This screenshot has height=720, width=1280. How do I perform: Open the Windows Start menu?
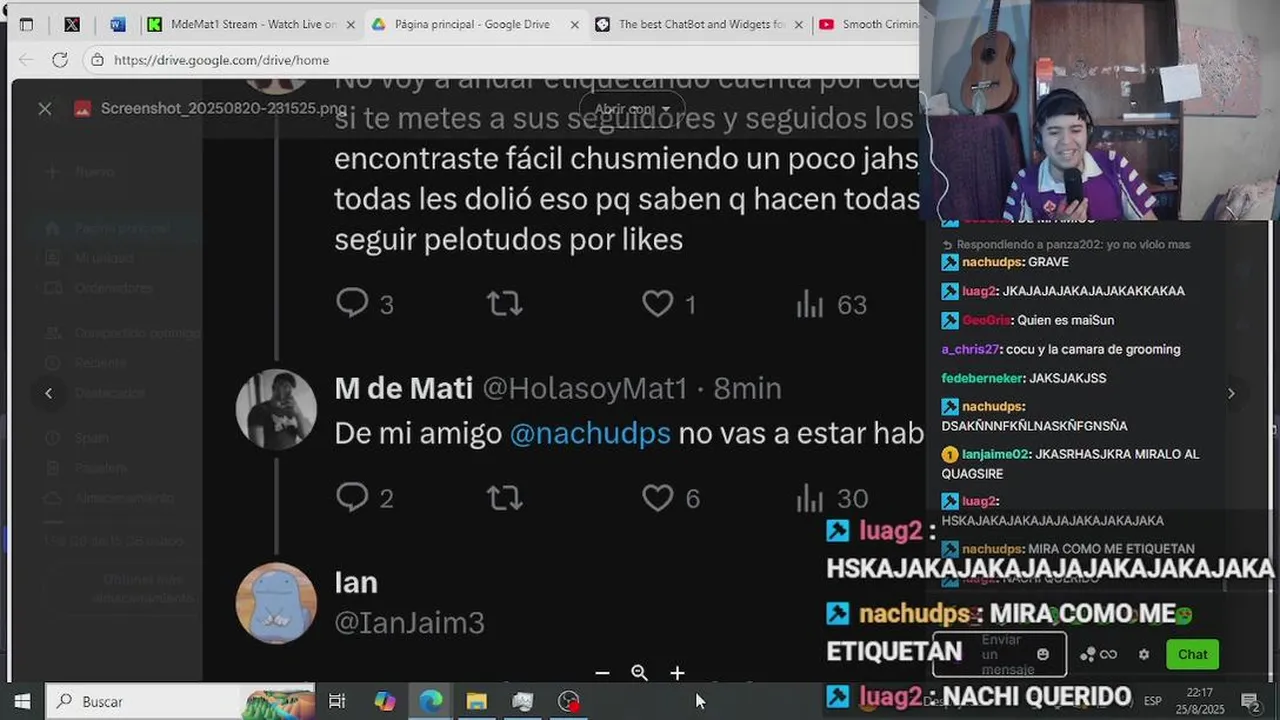point(22,701)
